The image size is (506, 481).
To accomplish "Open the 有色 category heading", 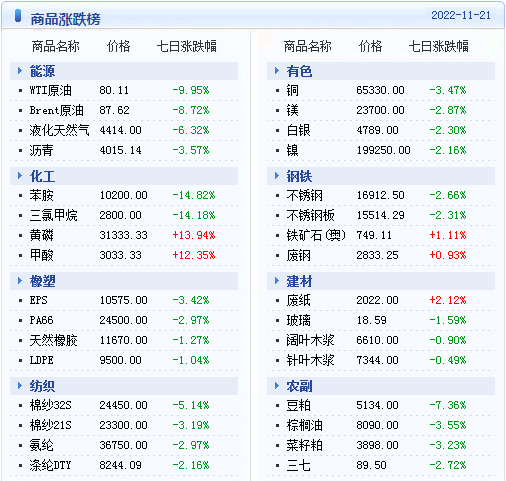I will click(x=299, y=71).
